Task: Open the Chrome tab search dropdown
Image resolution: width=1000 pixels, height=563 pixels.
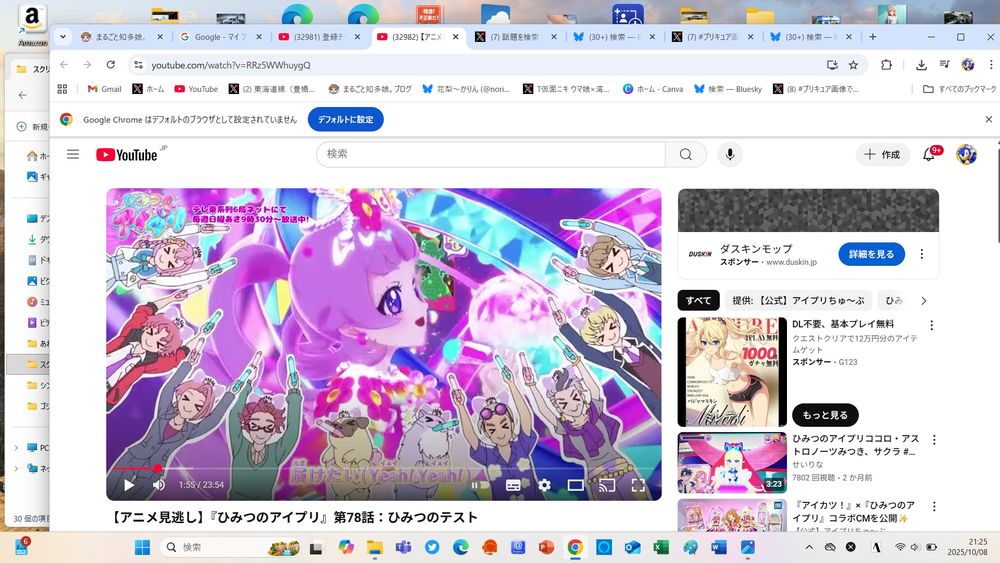Action: click(62, 37)
